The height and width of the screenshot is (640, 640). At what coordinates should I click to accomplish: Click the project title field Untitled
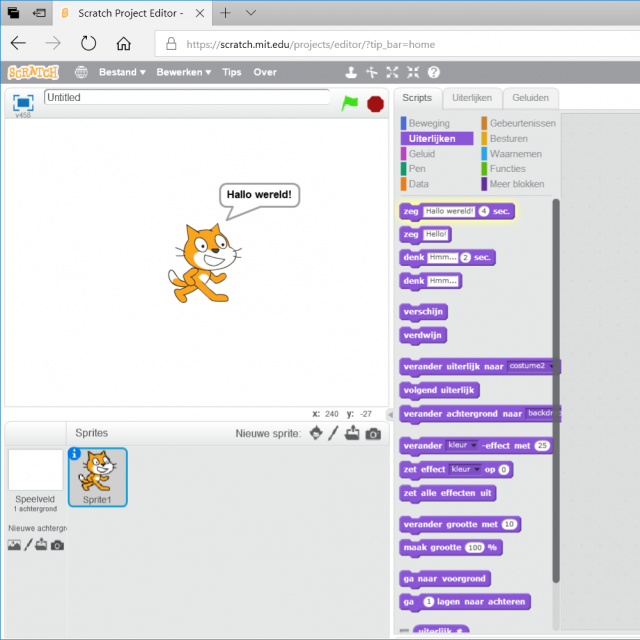tap(187, 97)
